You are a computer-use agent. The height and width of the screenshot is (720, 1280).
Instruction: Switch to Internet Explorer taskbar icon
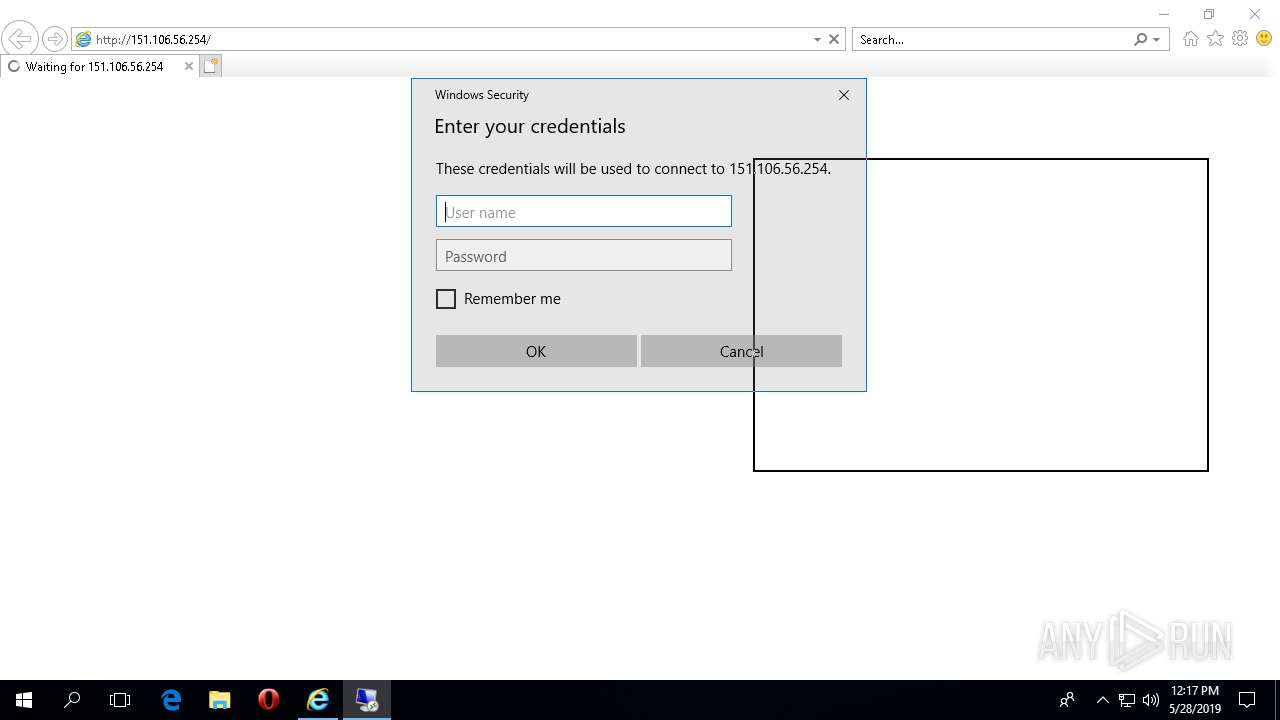point(318,700)
